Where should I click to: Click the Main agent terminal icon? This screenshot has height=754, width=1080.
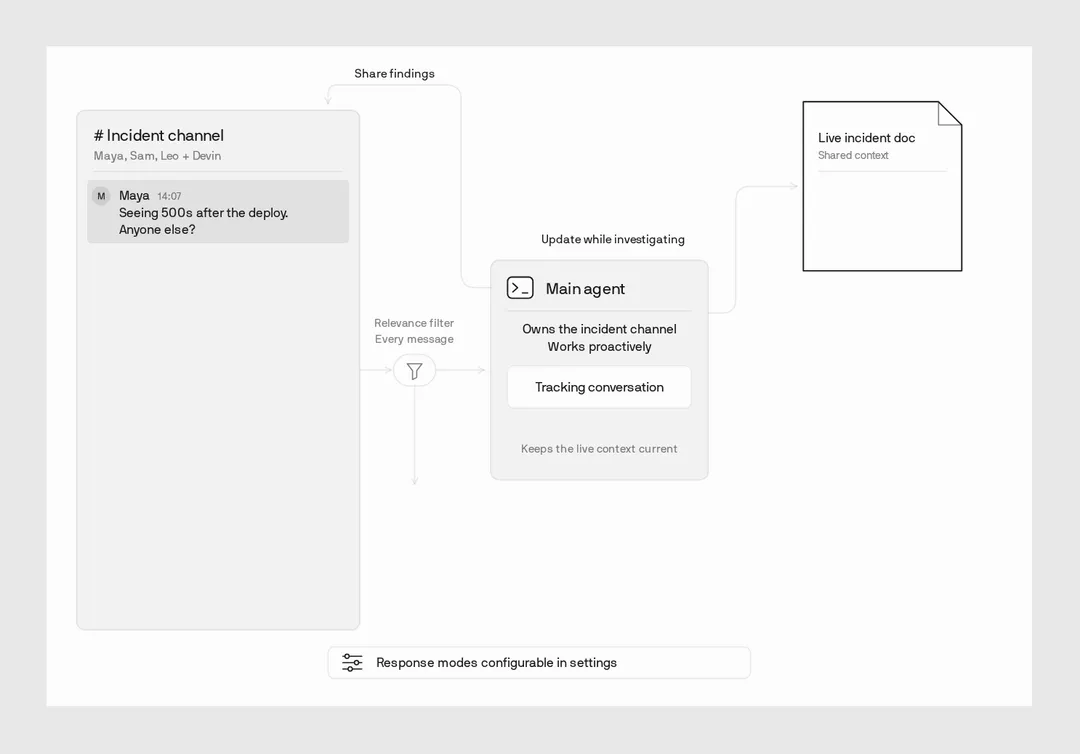tap(520, 288)
